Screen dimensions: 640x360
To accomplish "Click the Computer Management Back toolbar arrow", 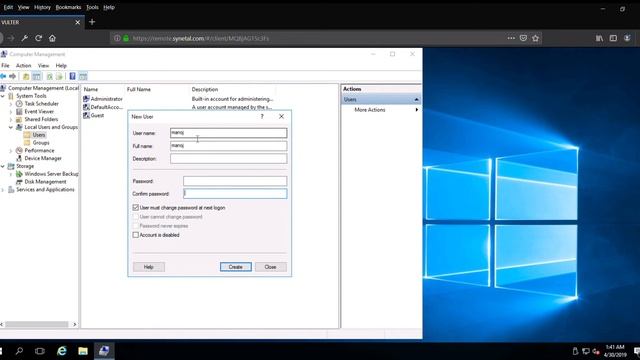I will (3, 76).
